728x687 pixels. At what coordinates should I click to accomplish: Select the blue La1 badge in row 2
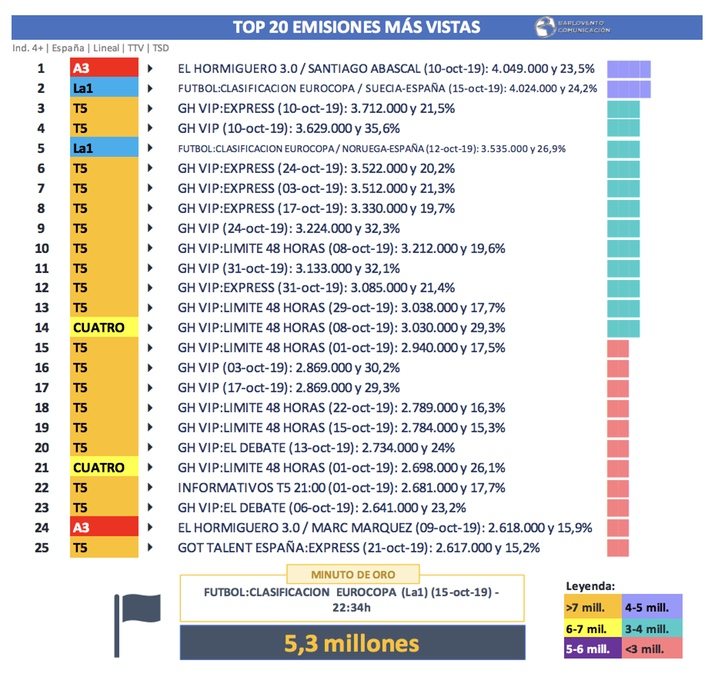(103, 89)
